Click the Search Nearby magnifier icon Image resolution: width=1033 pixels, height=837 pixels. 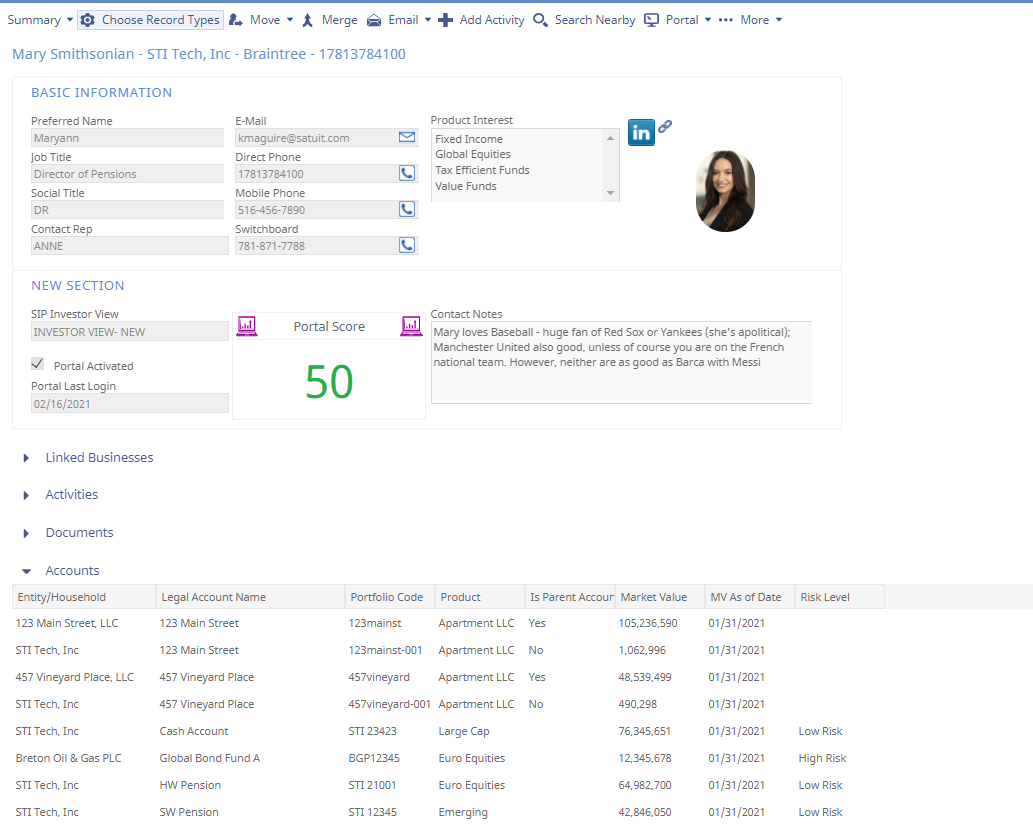(x=540, y=20)
